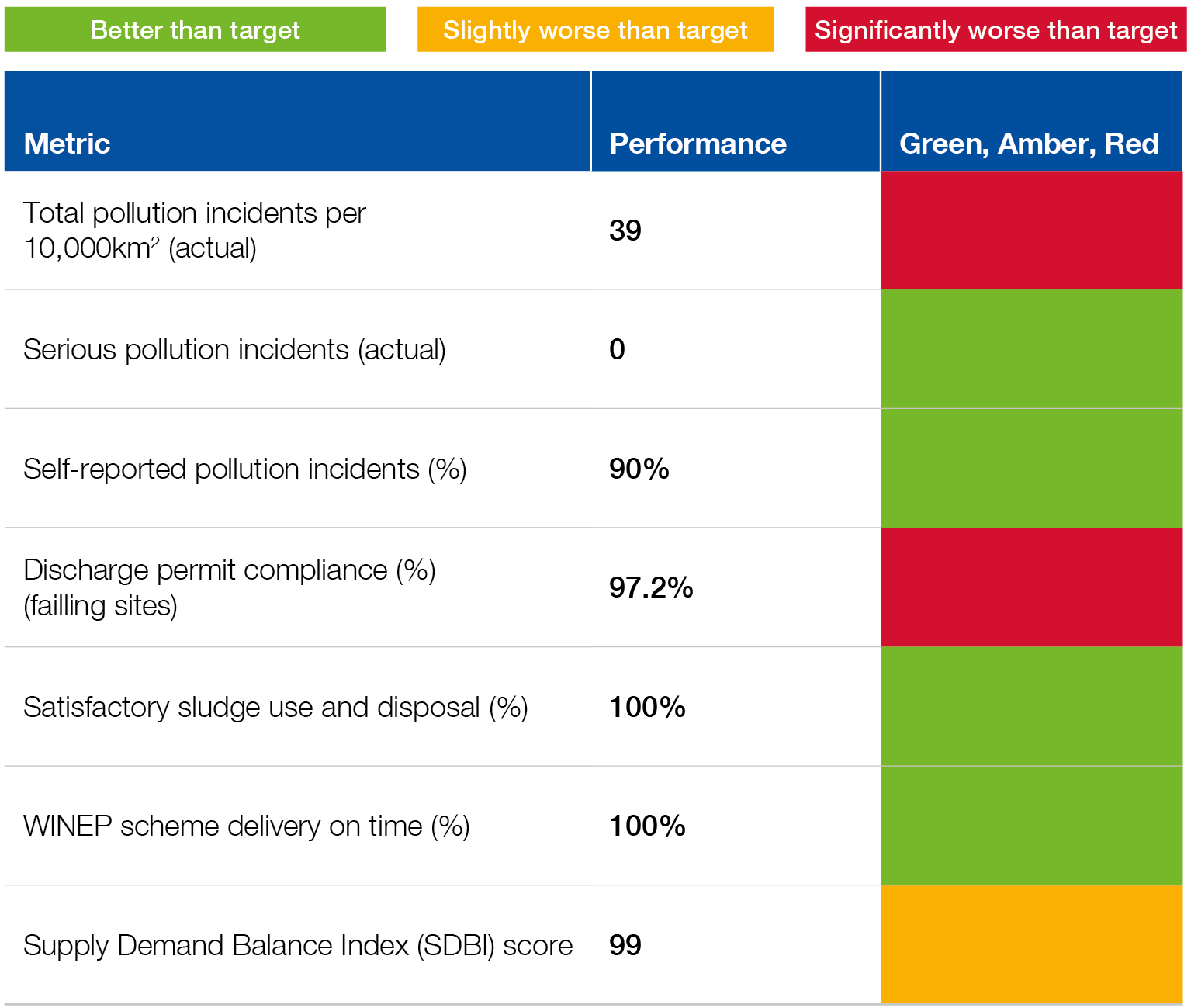Screen dimensions: 1191x1008
Task: Click the green 'Better than target' legend box
Action: pyautogui.click(x=195, y=30)
